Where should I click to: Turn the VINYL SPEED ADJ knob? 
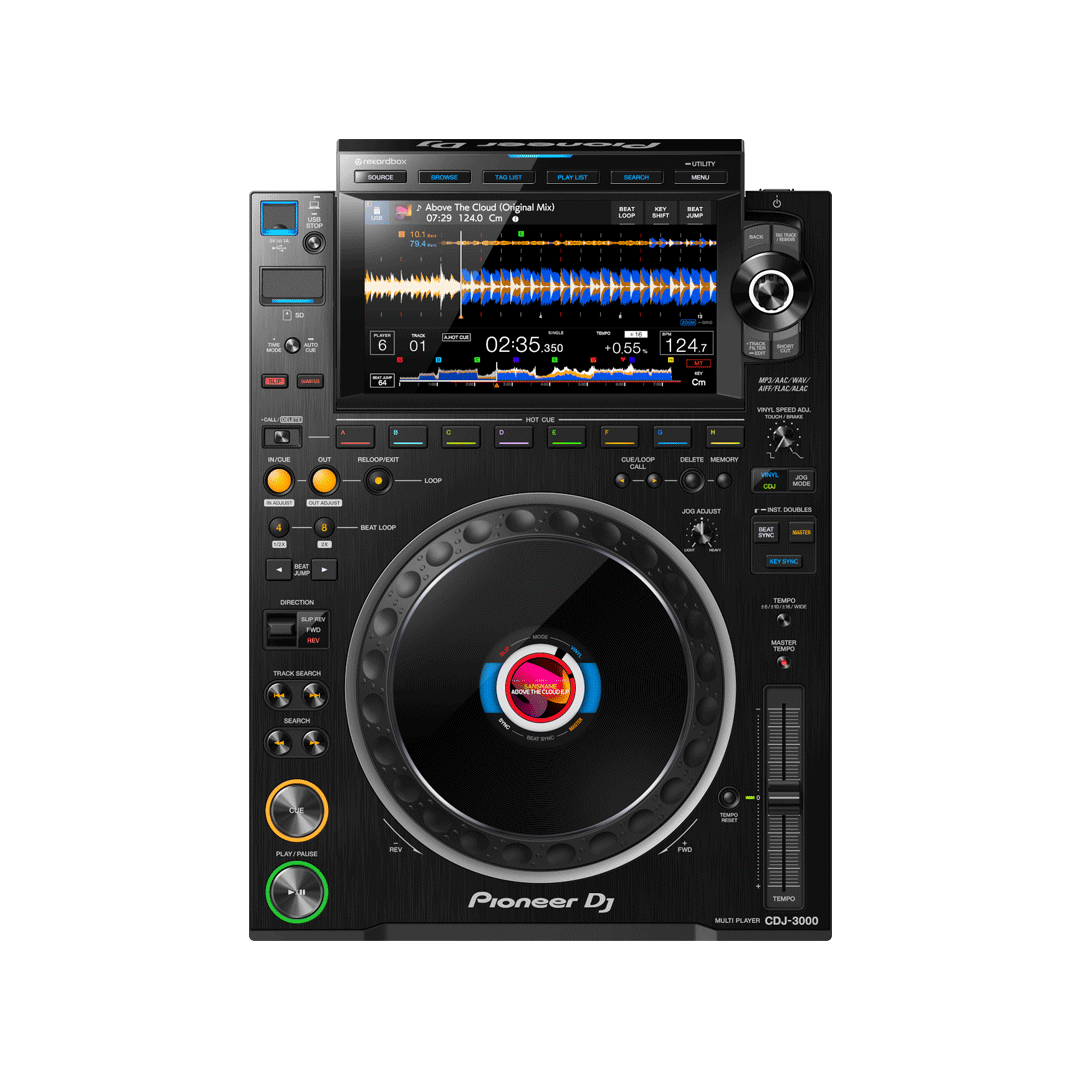[783, 437]
